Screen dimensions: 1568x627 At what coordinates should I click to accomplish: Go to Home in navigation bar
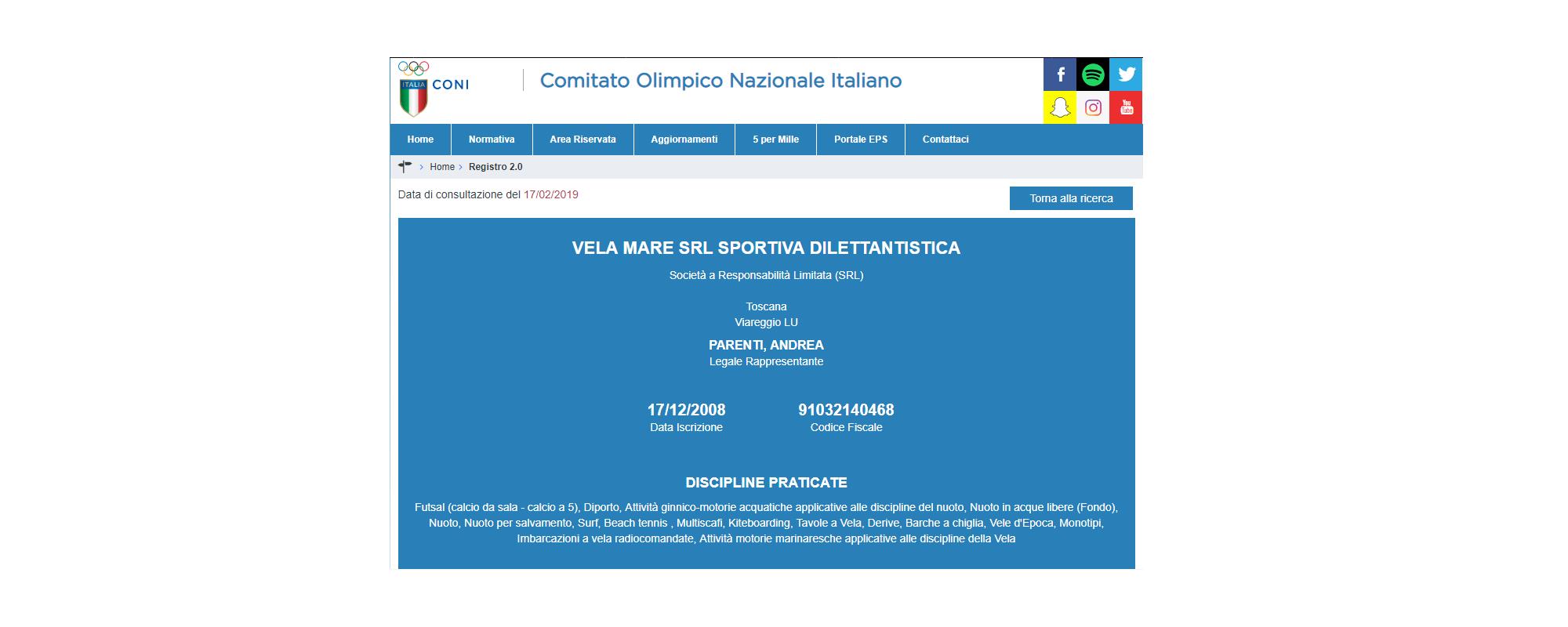tap(420, 140)
